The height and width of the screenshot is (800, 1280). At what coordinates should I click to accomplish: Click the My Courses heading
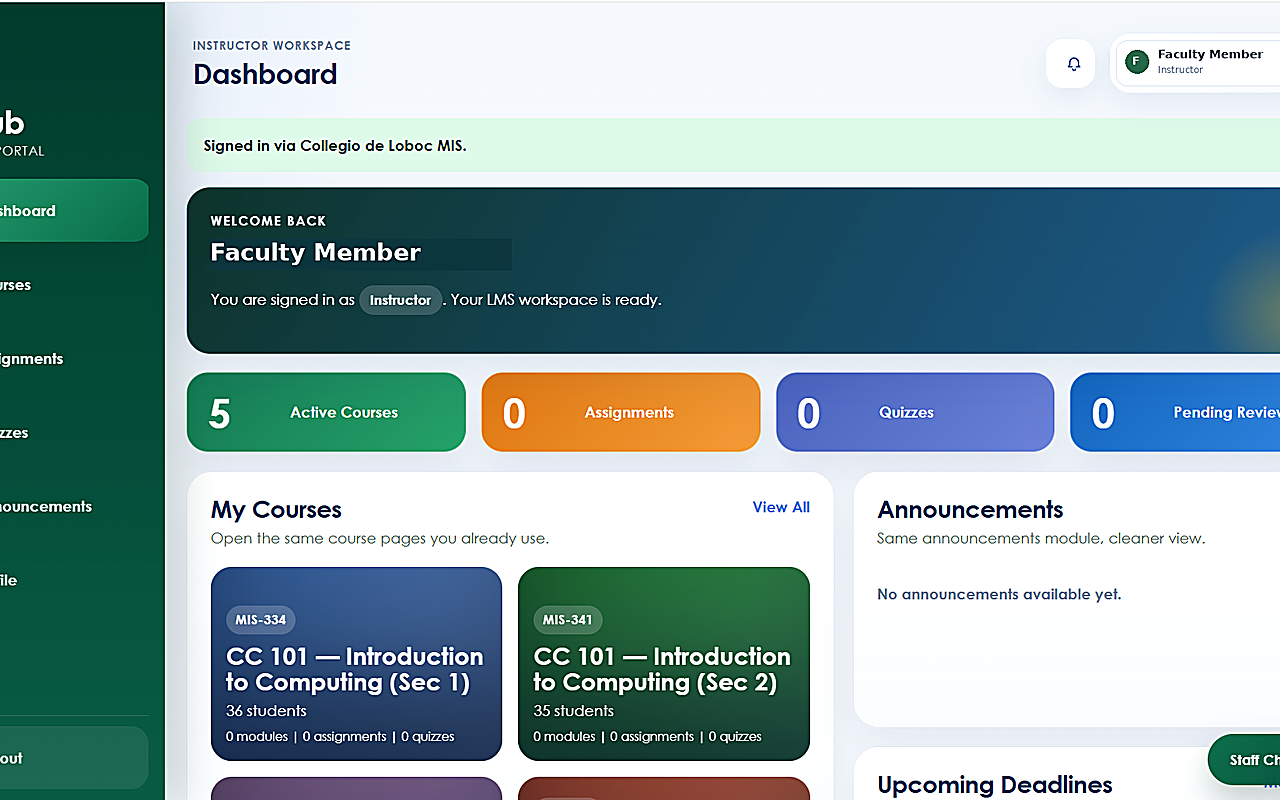tap(276, 510)
